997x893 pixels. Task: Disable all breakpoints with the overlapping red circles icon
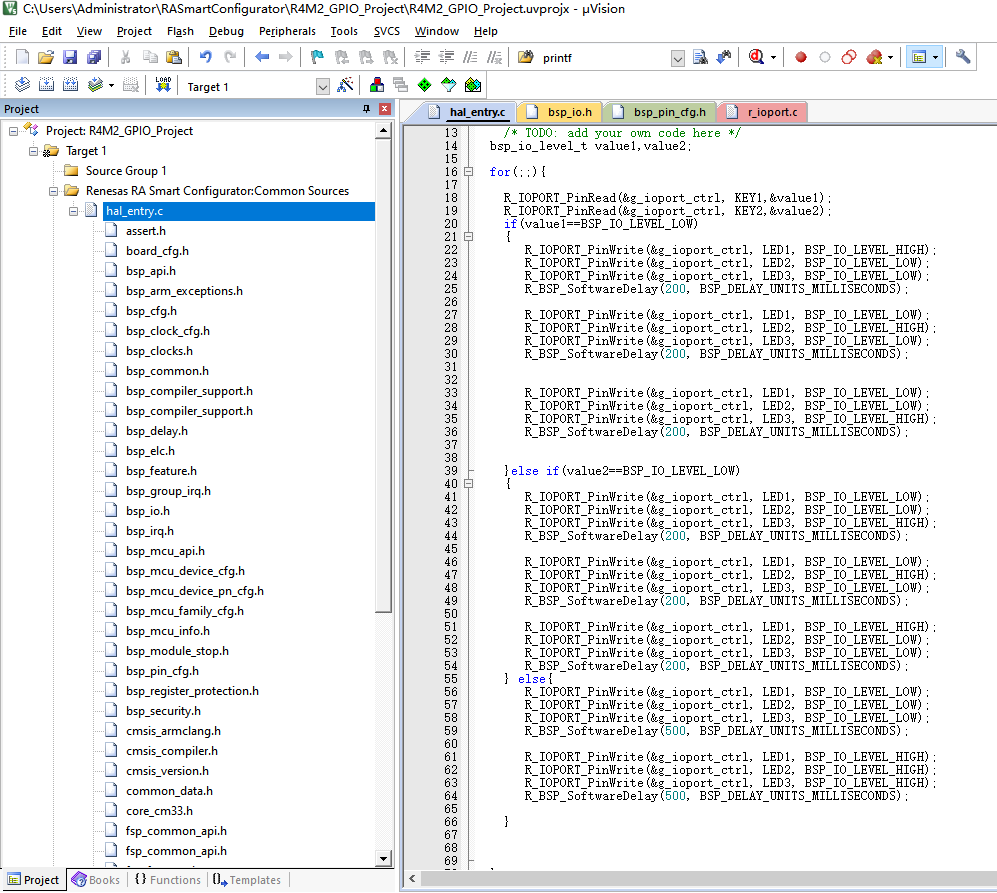[x=849, y=57]
